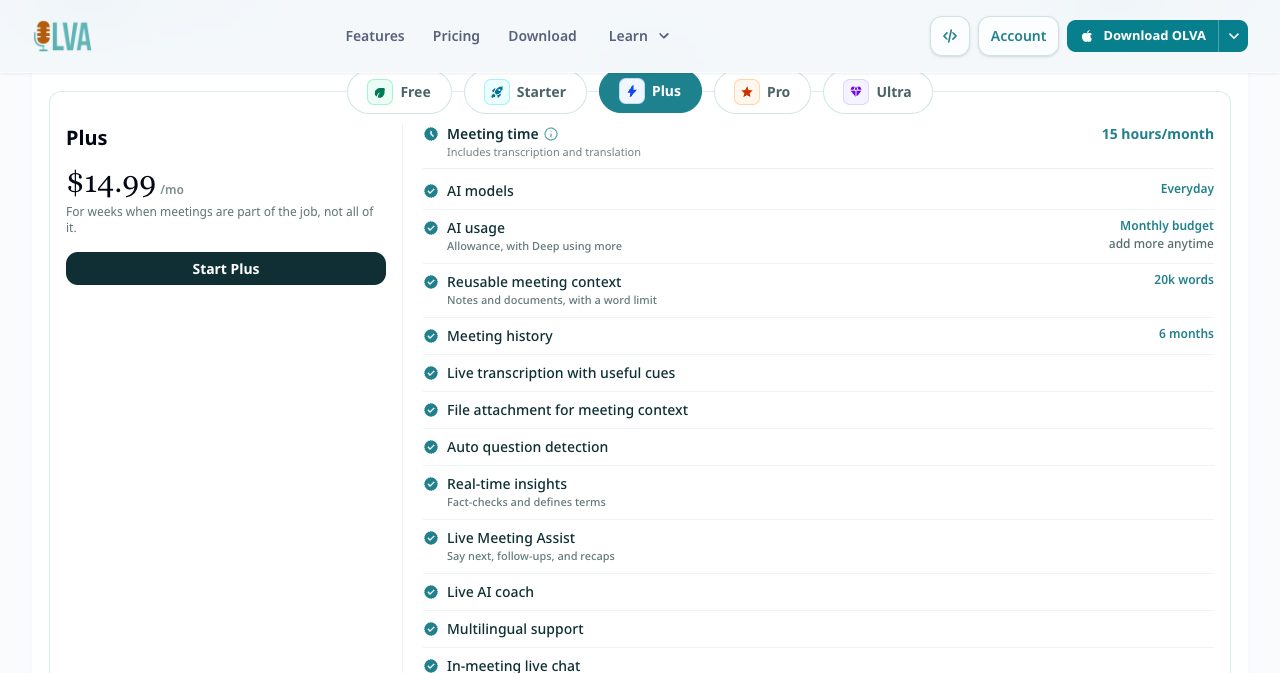Click the OLVA microphone logo
The width and height of the screenshot is (1280, 673).
pyautogui.click(x=62, y=36)
